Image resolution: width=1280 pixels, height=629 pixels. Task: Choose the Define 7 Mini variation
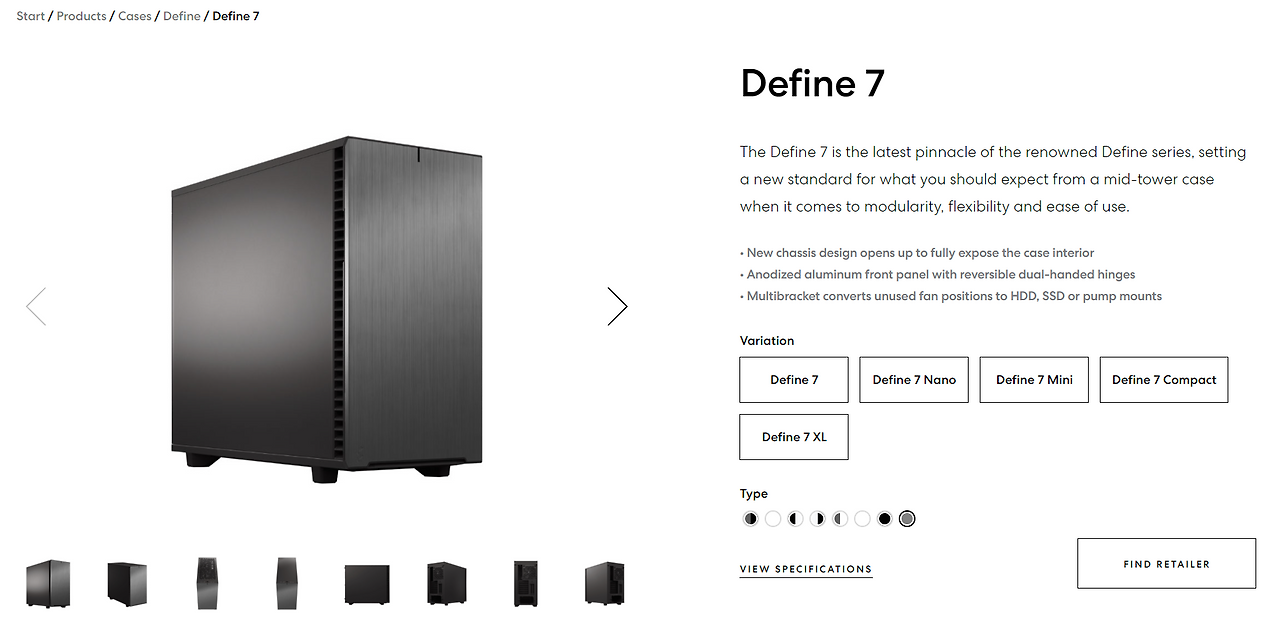pos(1034,380)
